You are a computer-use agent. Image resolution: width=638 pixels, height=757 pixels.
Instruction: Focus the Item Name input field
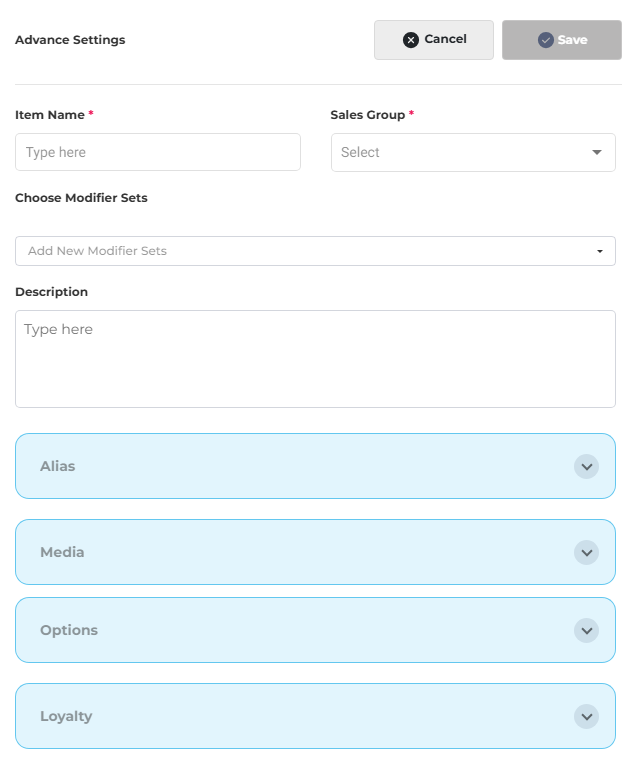[x=158, y=152]
